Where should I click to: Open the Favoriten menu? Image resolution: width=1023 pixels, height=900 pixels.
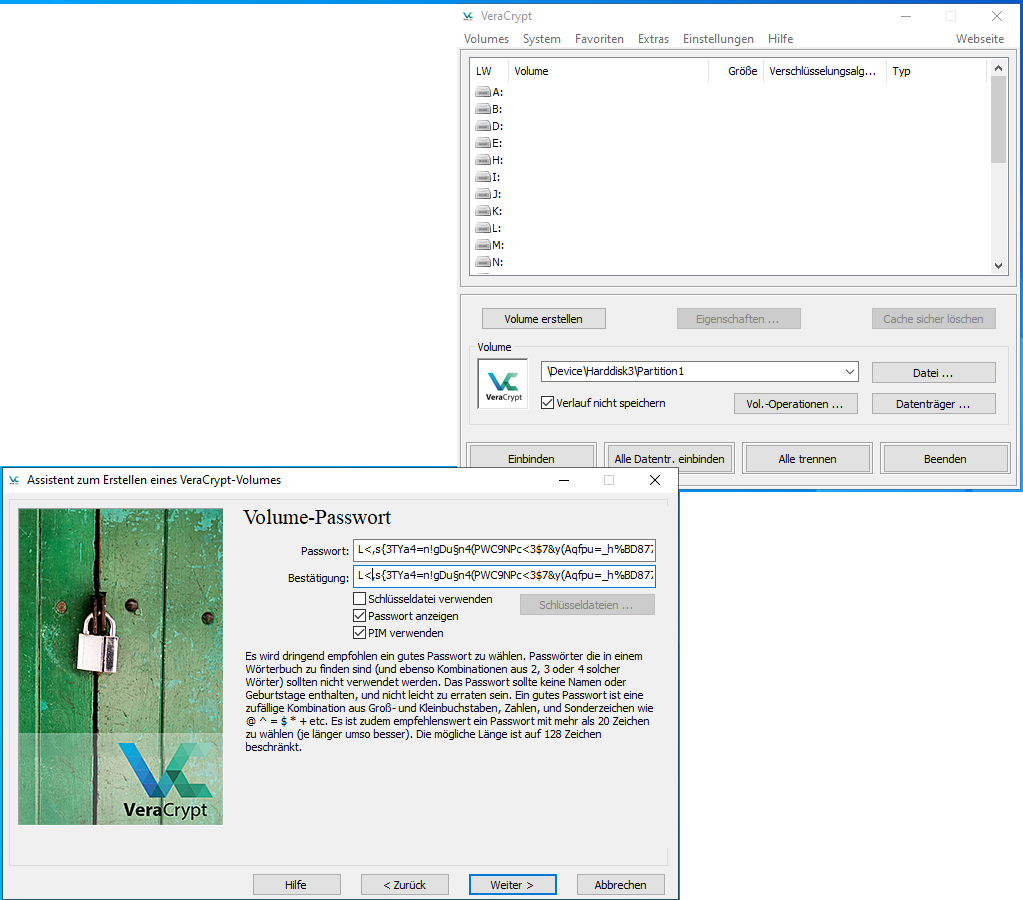(x=599, y=39)
